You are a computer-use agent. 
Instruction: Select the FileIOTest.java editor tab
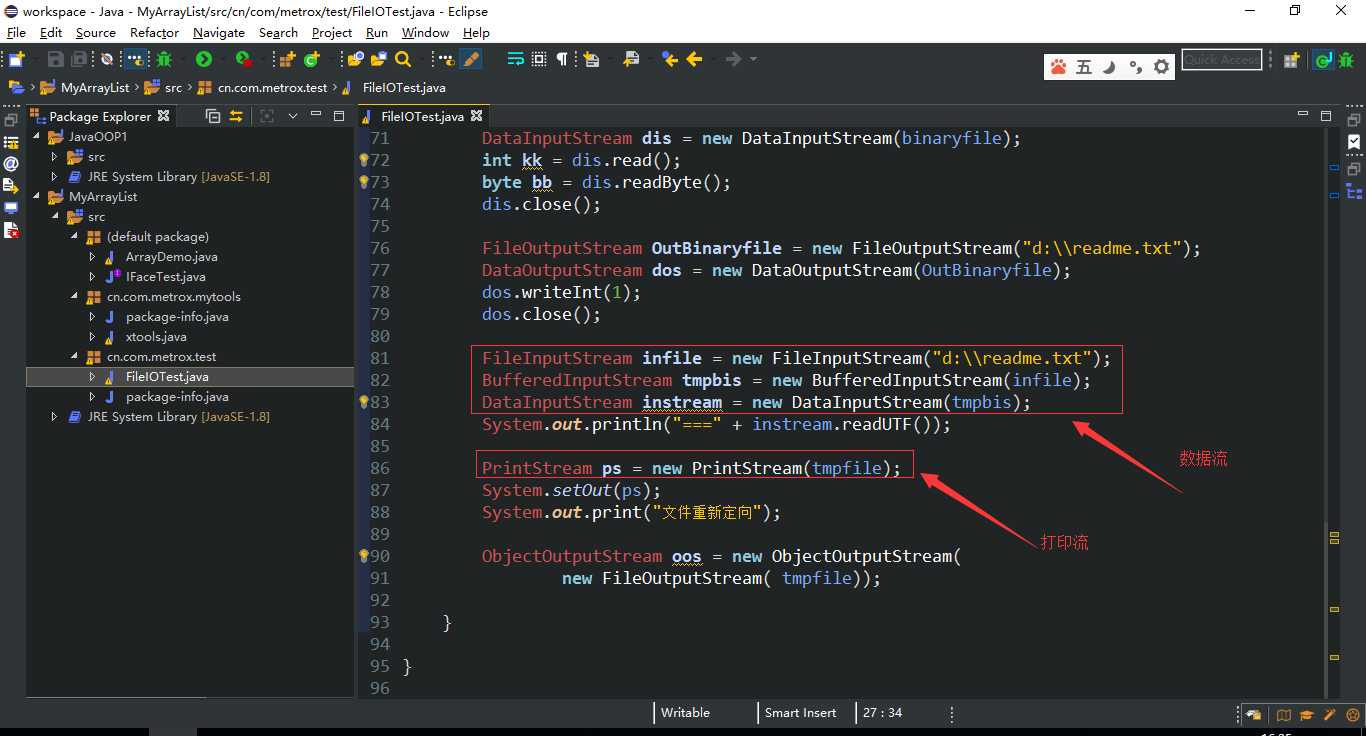422,116
